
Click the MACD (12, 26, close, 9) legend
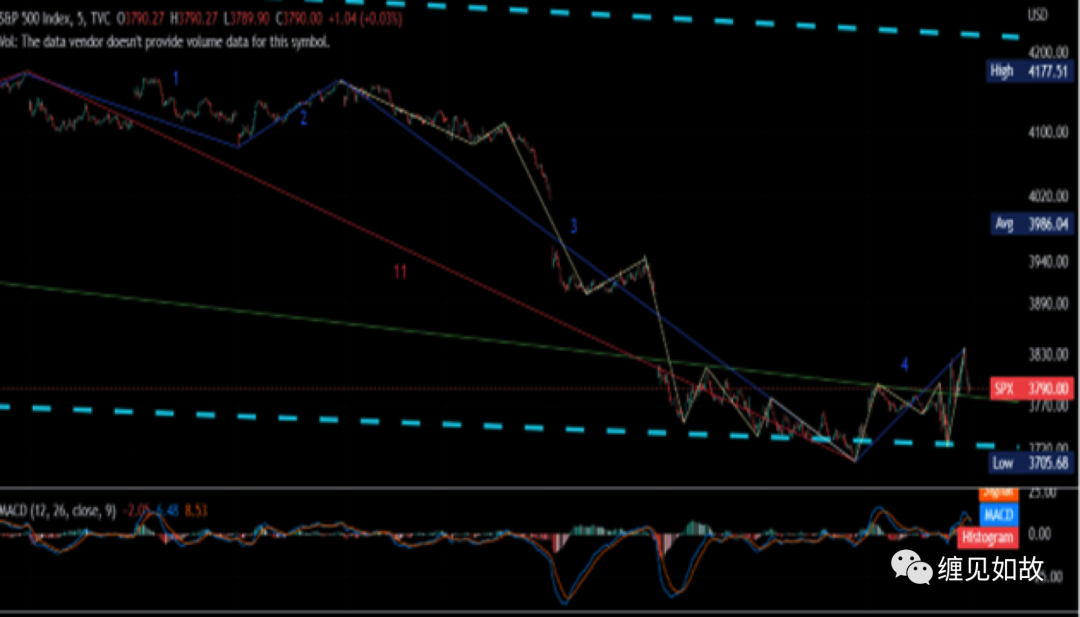pos(58,511)
